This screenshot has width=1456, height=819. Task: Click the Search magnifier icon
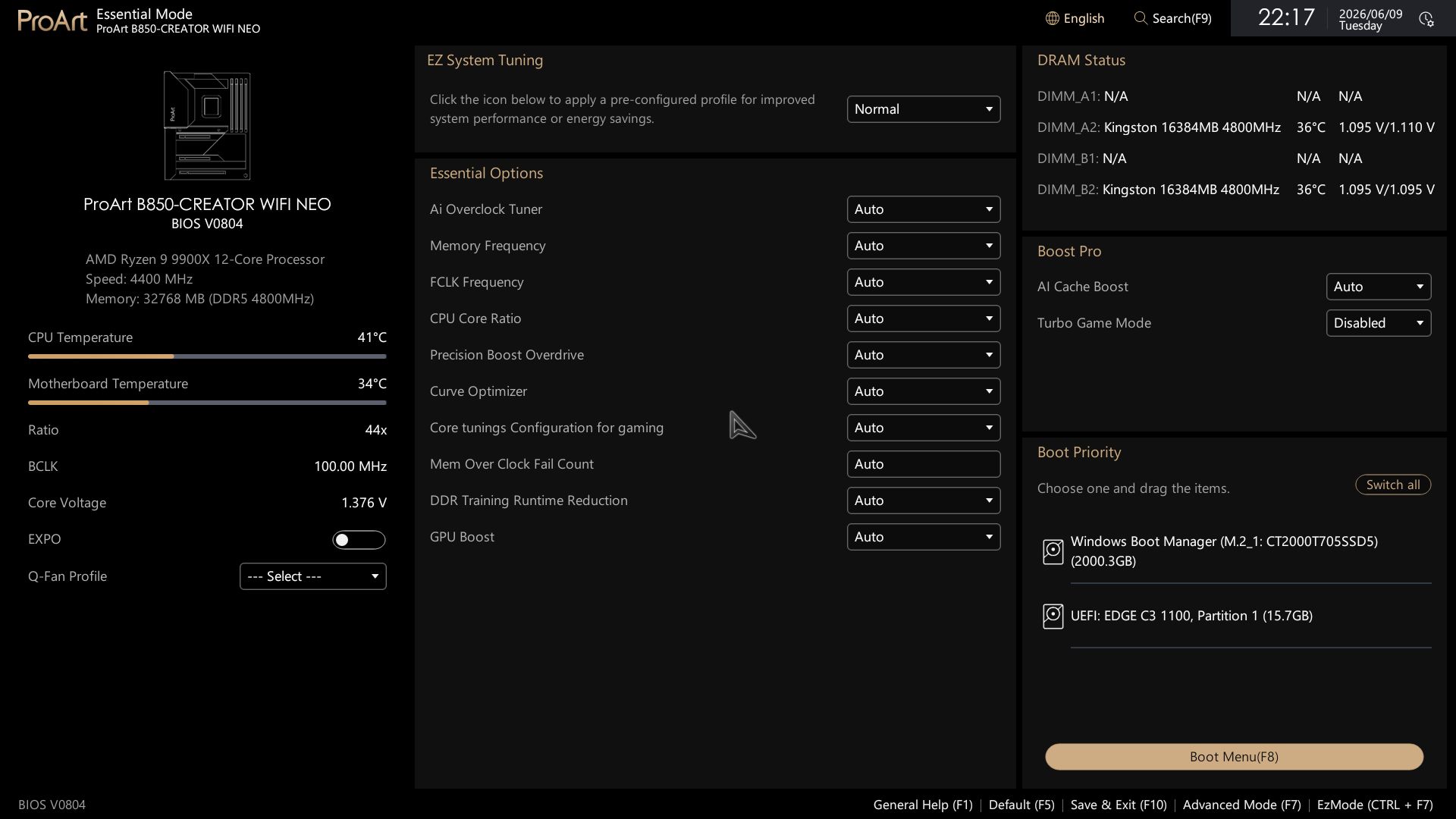(x=1141, y=18)
